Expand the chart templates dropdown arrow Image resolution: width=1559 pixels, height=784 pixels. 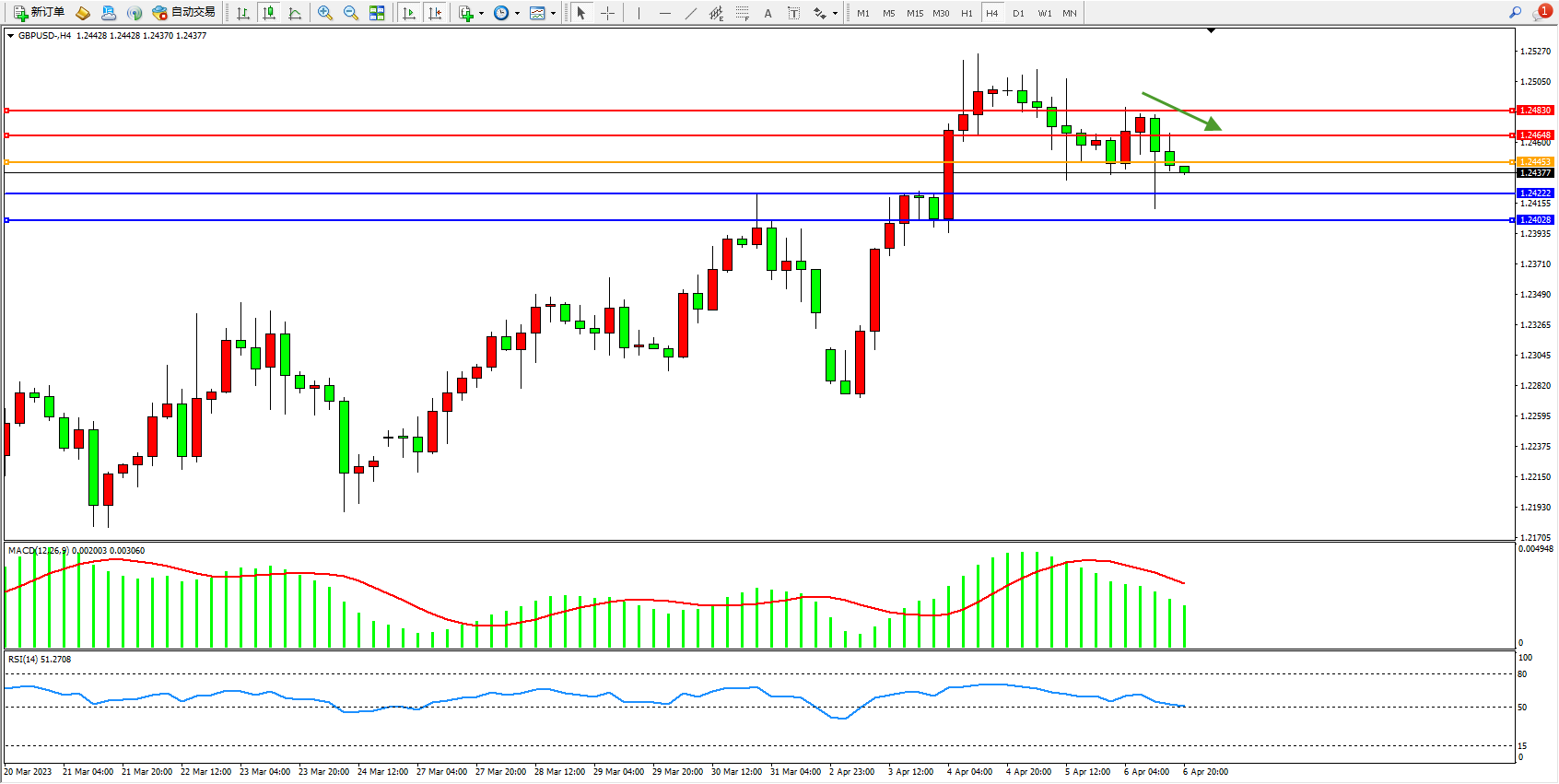click(x=553, y=13)
